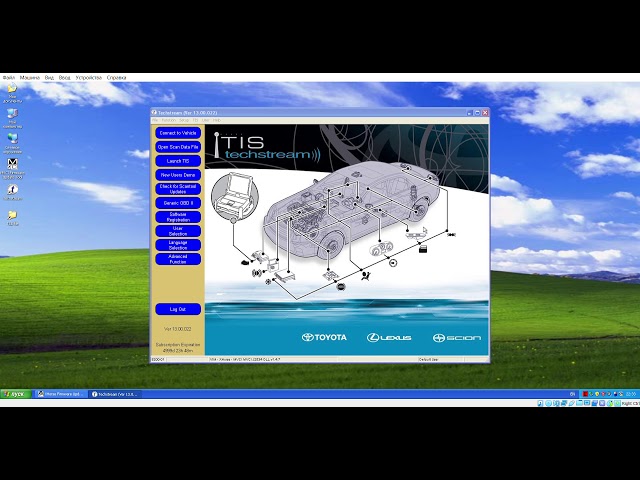Click the Subscription Expiration text

pos(178,347)
